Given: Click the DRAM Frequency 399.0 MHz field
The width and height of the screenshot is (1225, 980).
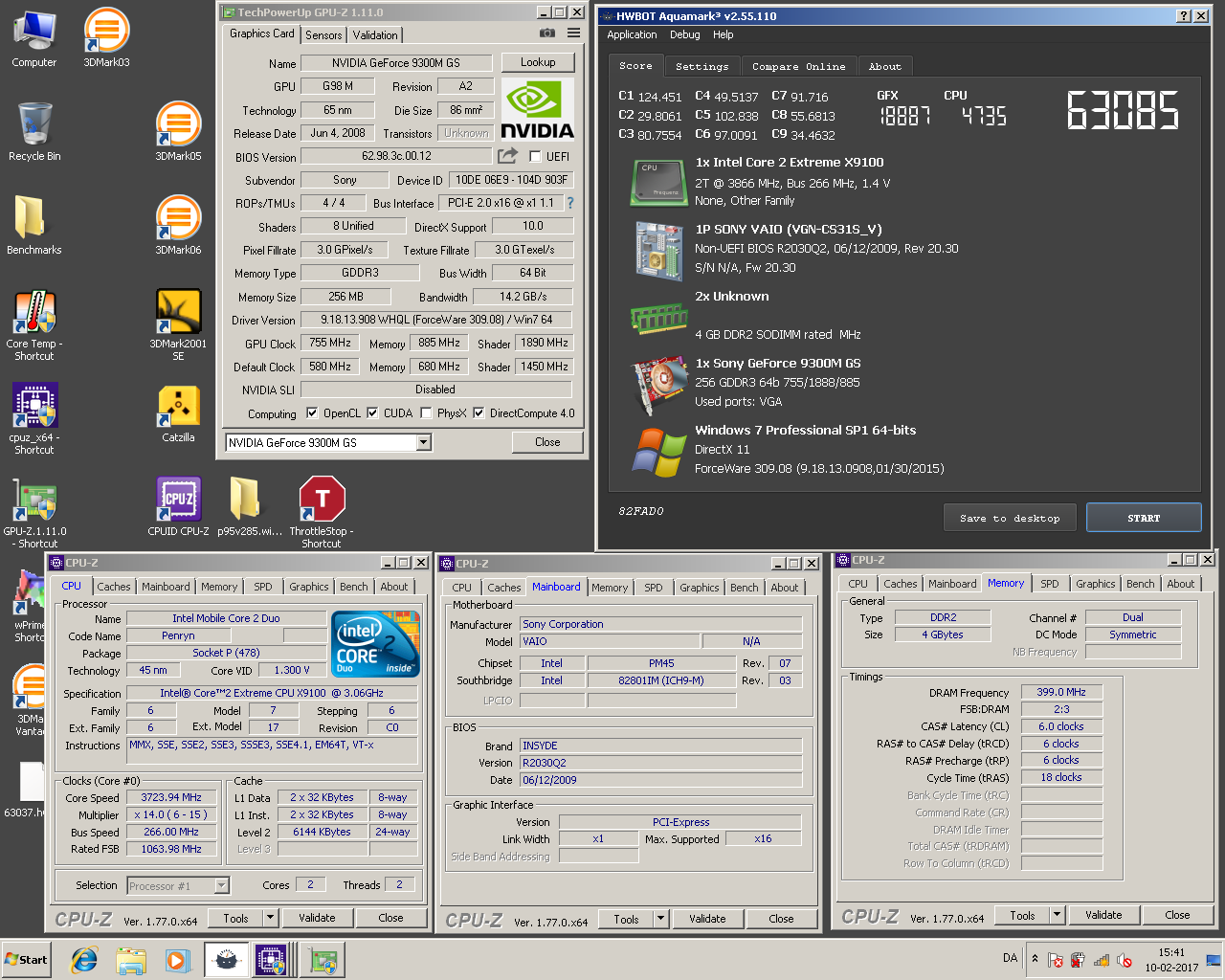Looking at the screenshot, I should pos(1061,692).
